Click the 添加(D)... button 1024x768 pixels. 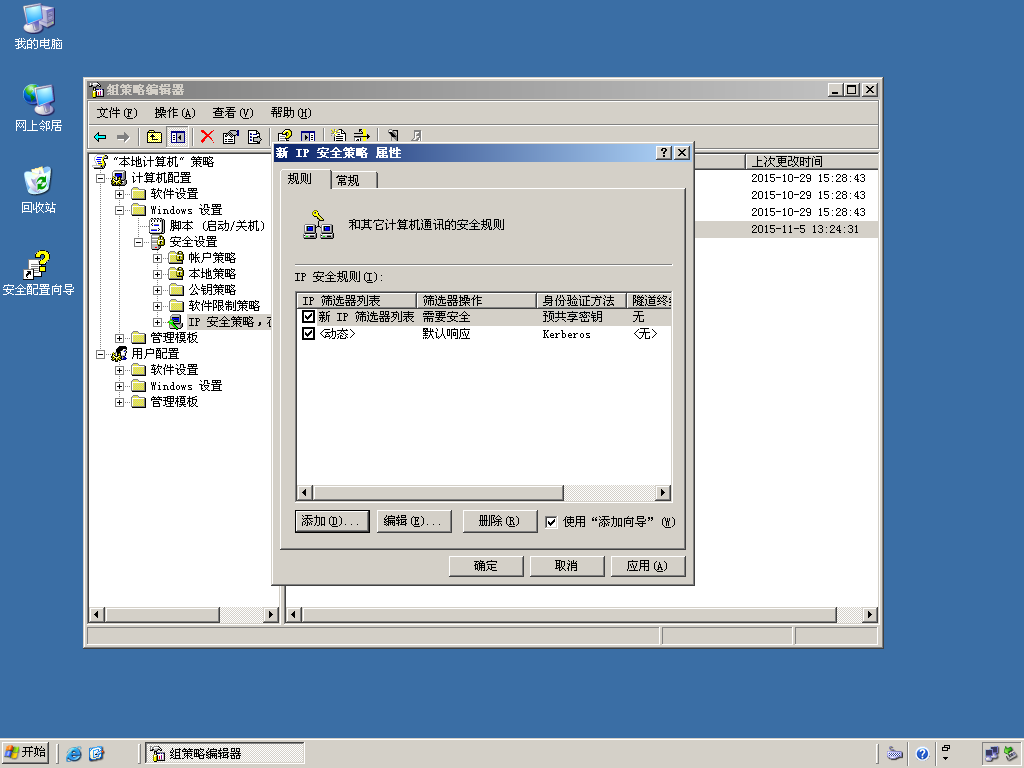(x=332, y=521)
